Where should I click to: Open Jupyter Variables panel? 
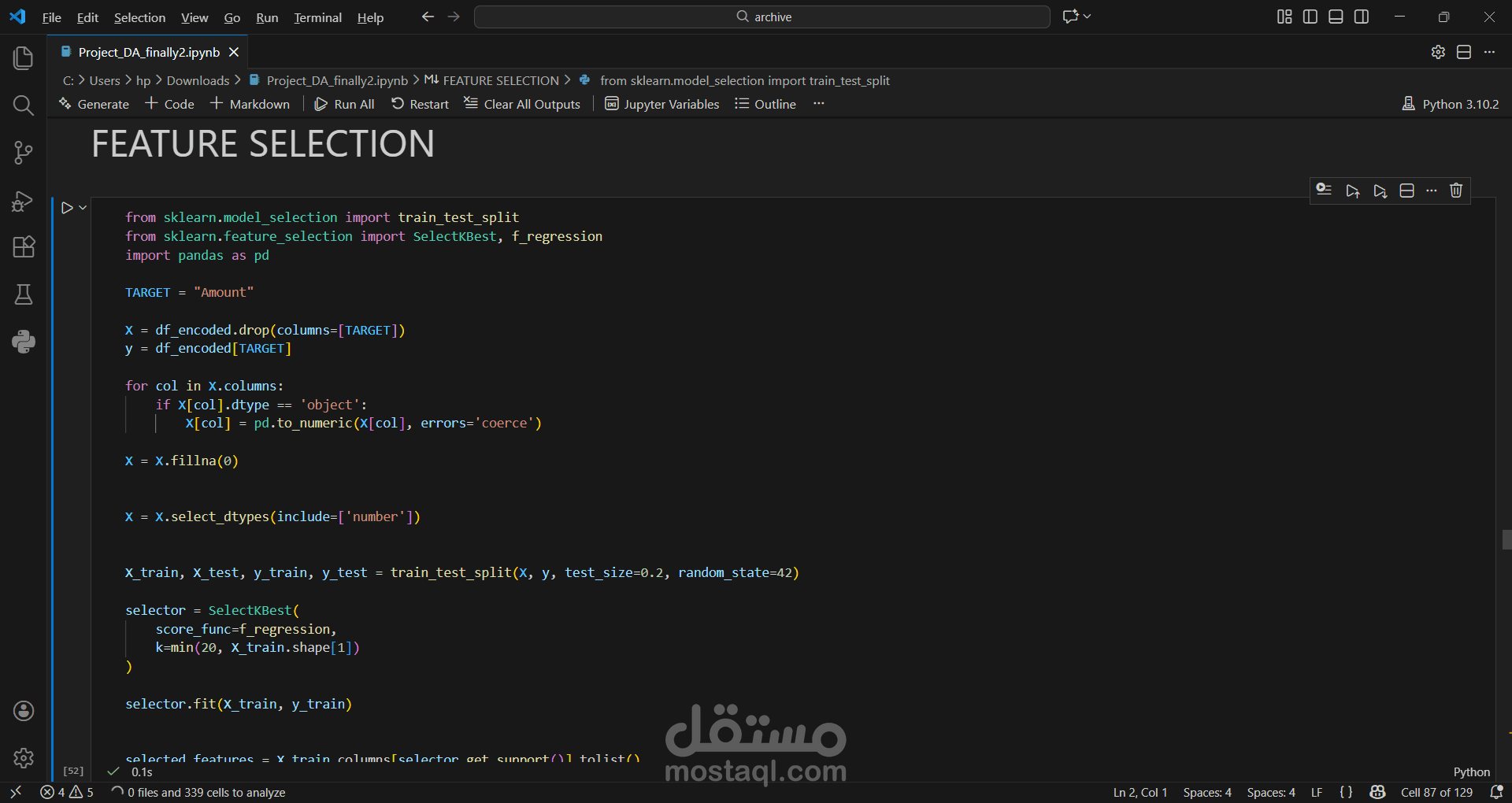(661, 104)
